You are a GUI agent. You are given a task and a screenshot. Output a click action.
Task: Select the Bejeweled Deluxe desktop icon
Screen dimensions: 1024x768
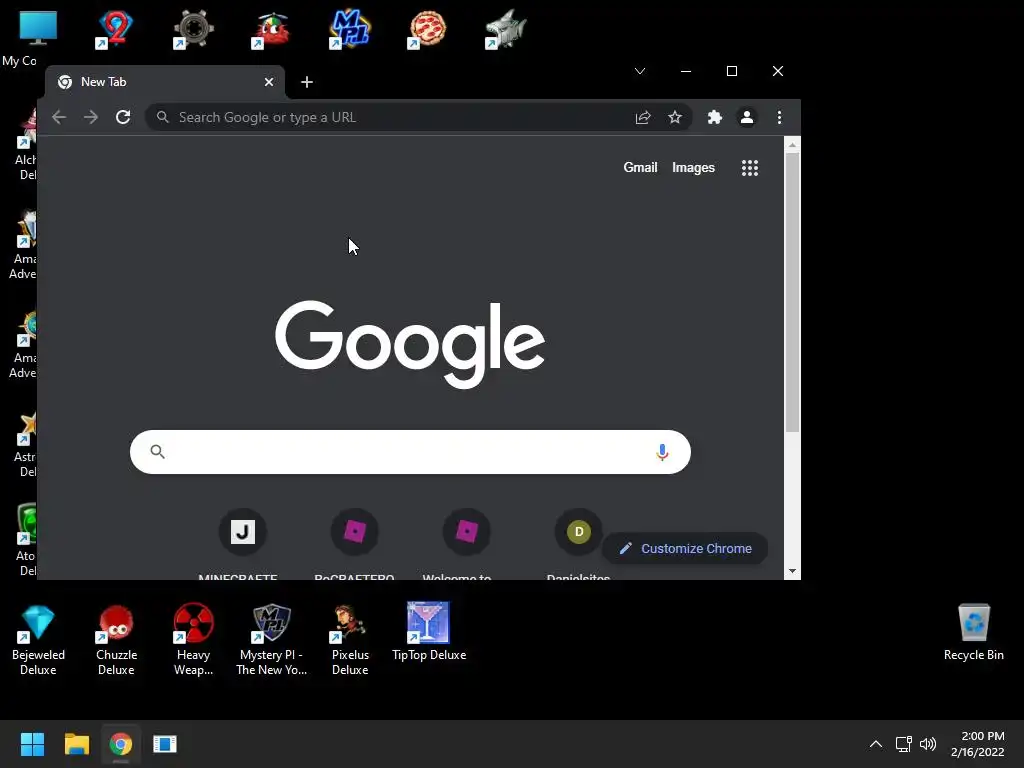[x=38, y=640]
